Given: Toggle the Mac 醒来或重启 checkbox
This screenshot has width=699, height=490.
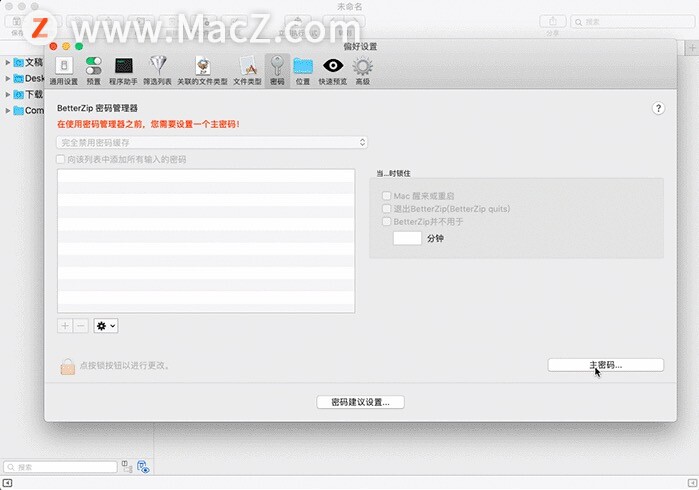Looking at the screenshot, I should (387, 196).
